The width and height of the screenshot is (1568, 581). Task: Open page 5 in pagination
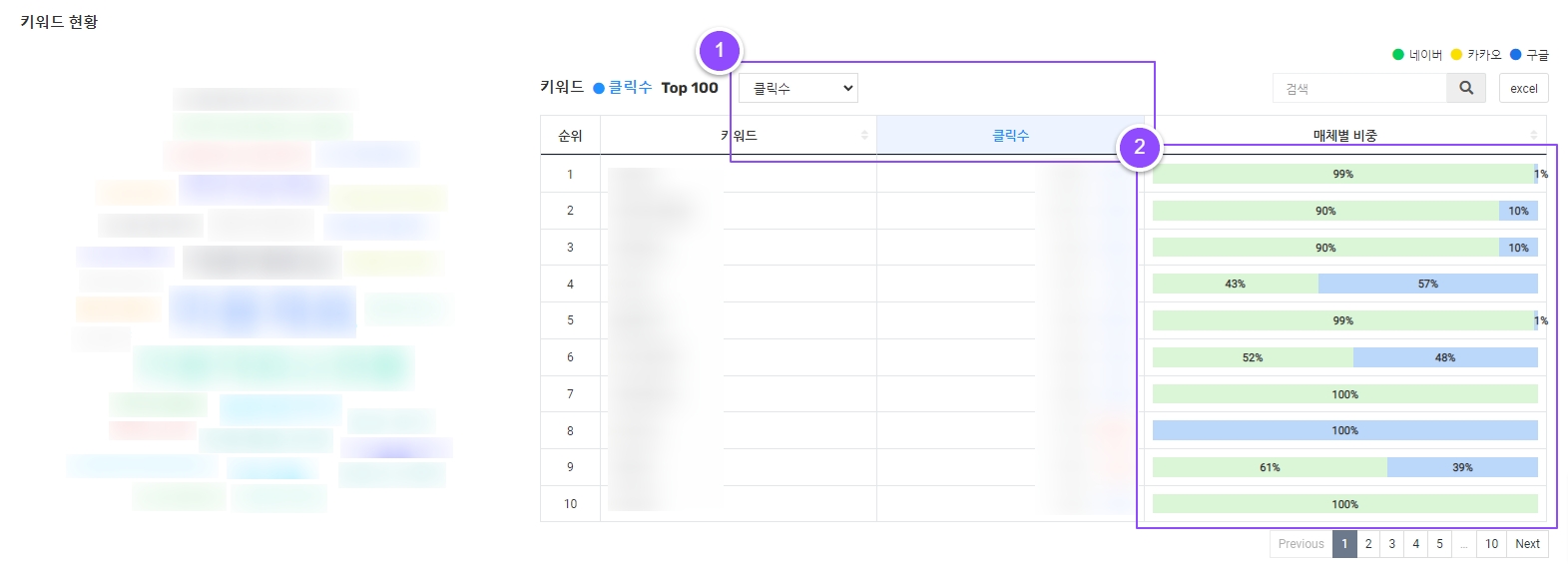pos(1439,544)
